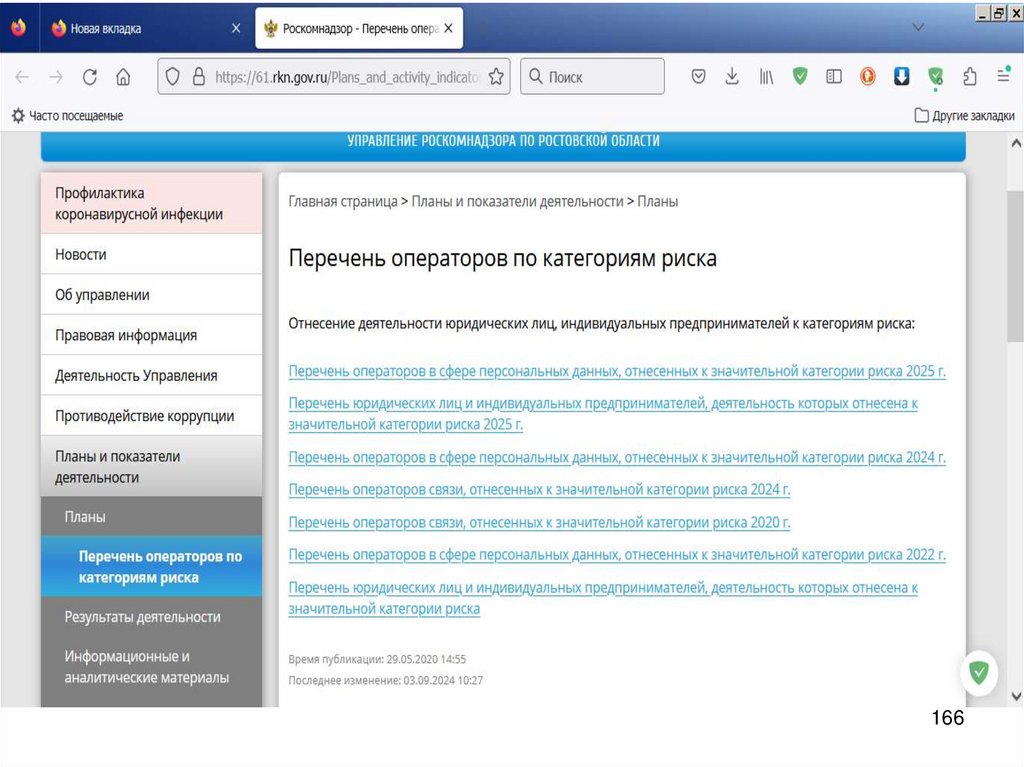Screen dimensions: 1024x767
Task: Click the Главная страница breadcrumb link
Action: point(342,201)
